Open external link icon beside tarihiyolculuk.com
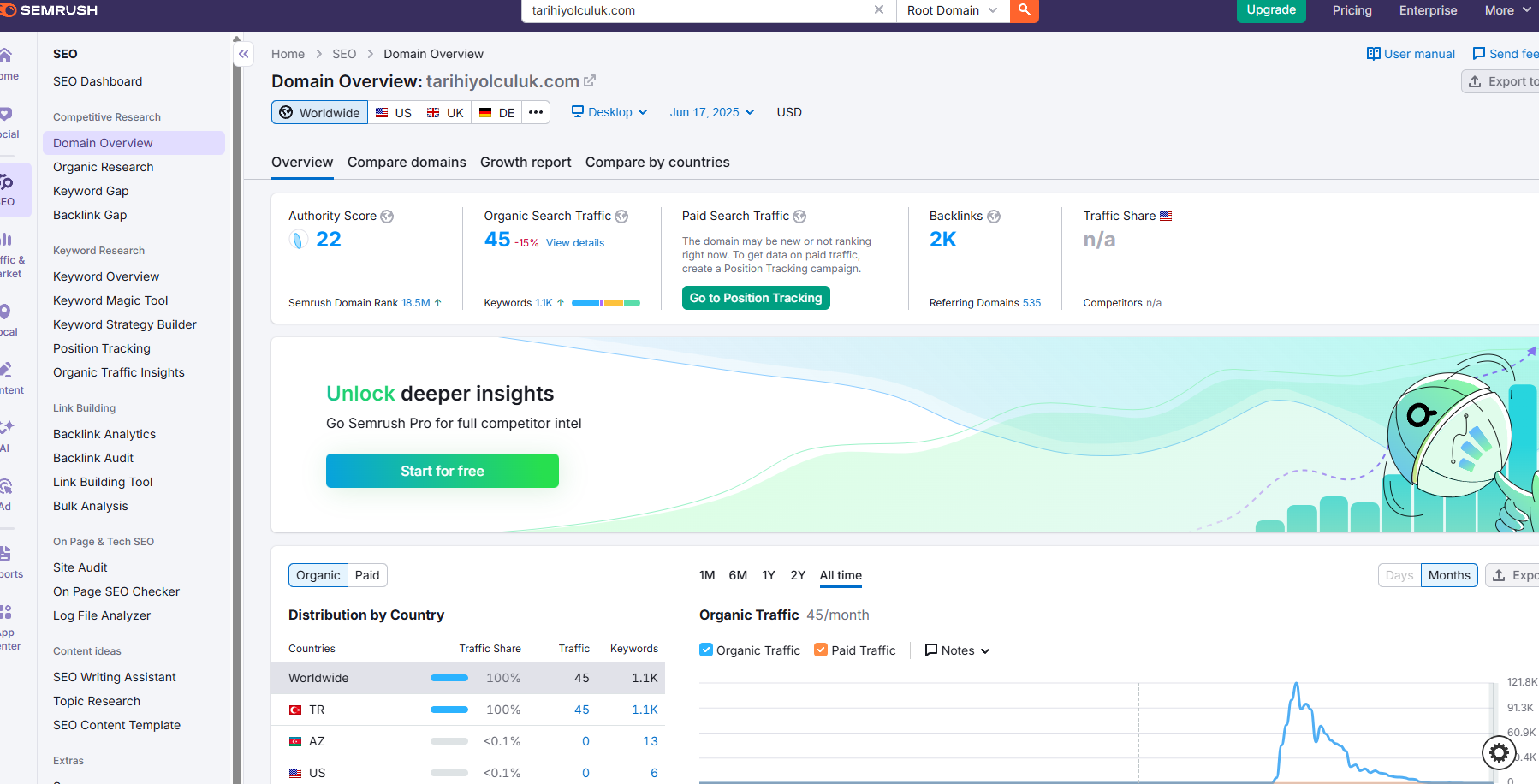This screenshot has width=1539, height=784. click(x=590, y=80)
